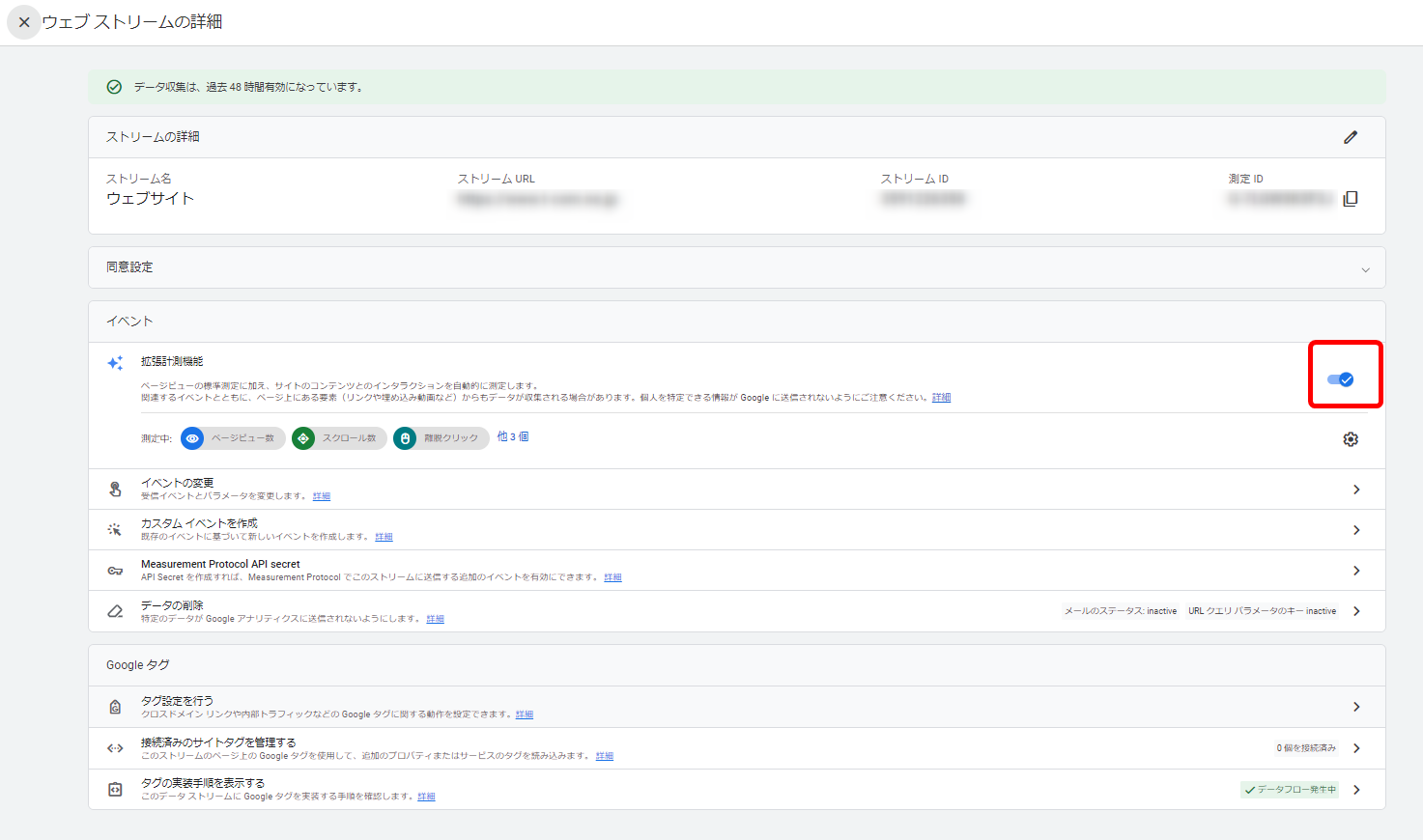Click the データフロー発生中 status badge

click(x=1290, y=790)
